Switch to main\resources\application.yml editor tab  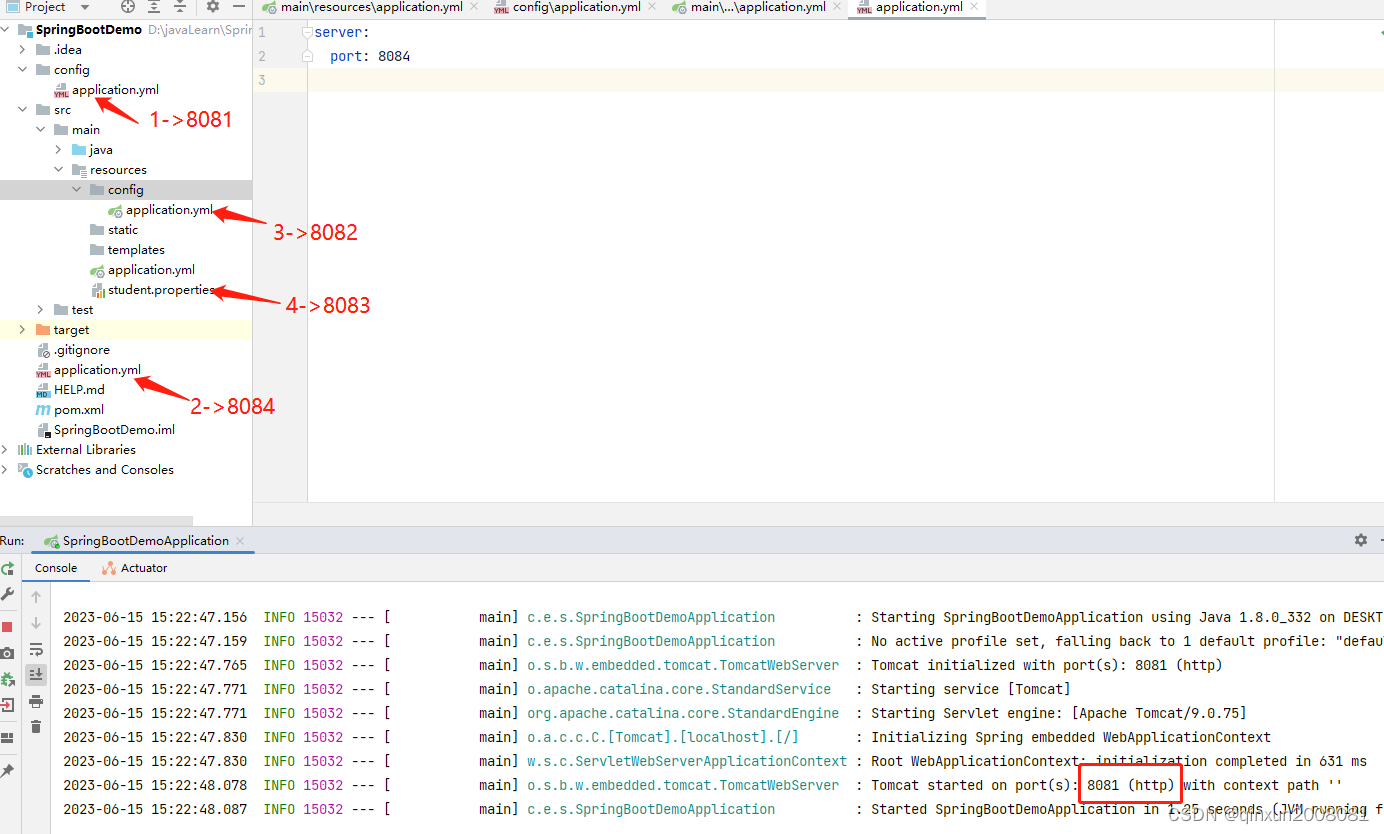click(x=370, y=7)
